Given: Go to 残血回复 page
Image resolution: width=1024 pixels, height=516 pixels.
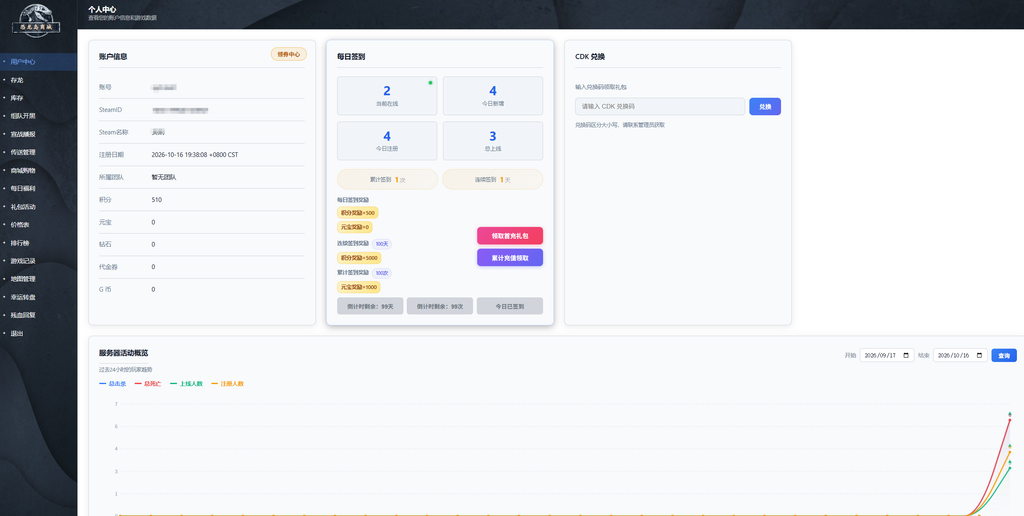Looking at the screenshot, I should [x=39, y=315].
